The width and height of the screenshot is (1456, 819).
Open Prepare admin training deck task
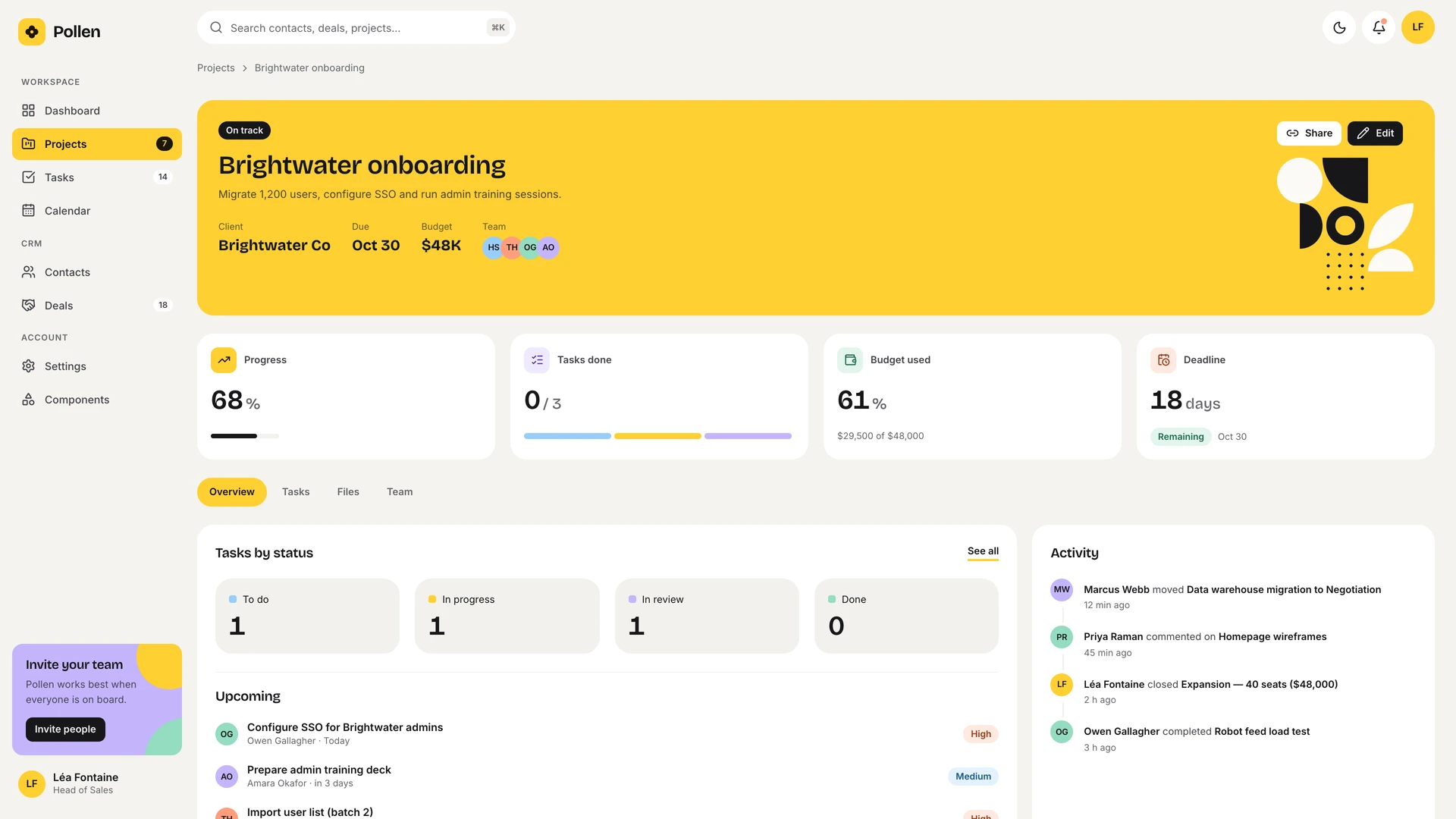[x=607, y=777]
